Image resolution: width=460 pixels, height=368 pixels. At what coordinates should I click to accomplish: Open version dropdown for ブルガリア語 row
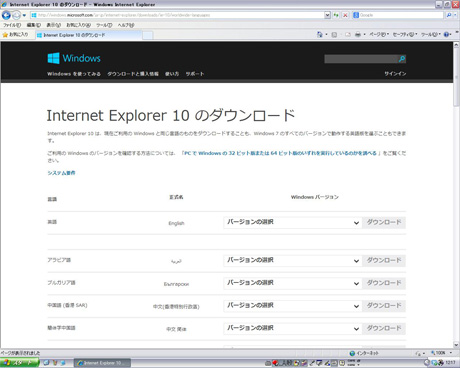point(293,283)
